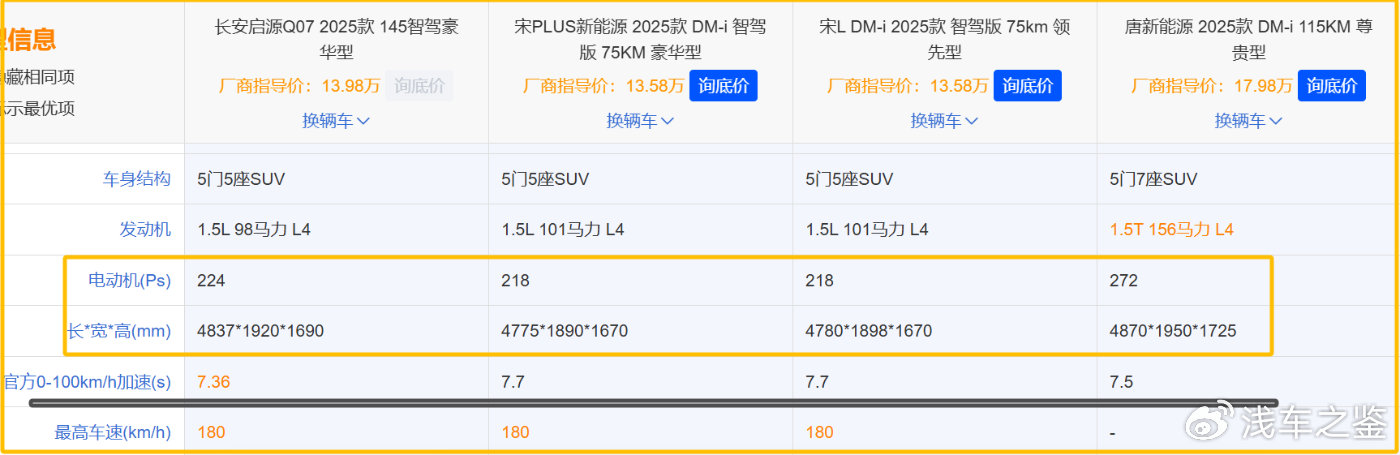
Task: Select motor power 218 for 宋L DM-i
Action: click(x=819, y=281)
